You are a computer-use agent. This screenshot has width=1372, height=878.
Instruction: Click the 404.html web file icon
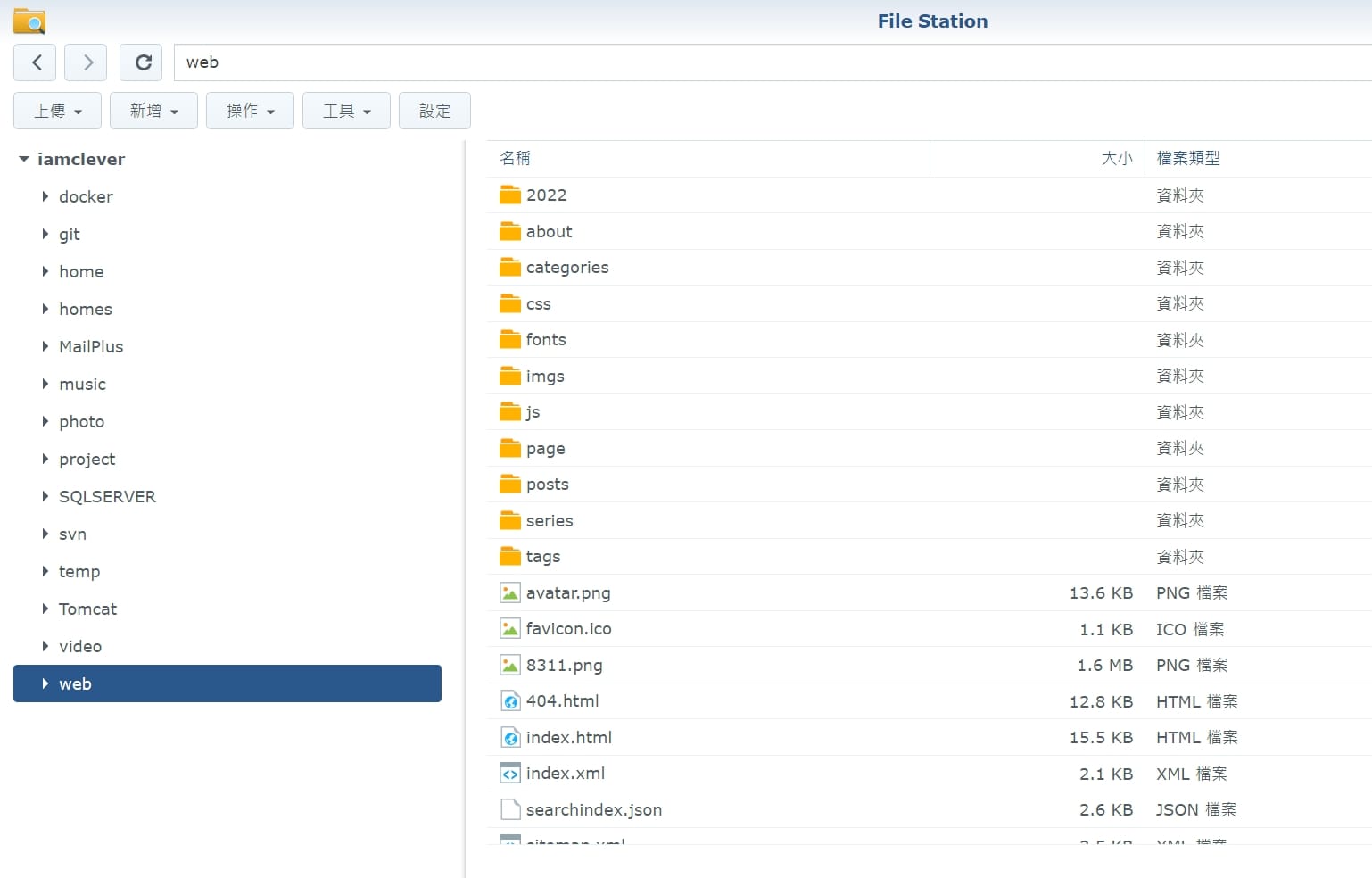tap(510, 700)
